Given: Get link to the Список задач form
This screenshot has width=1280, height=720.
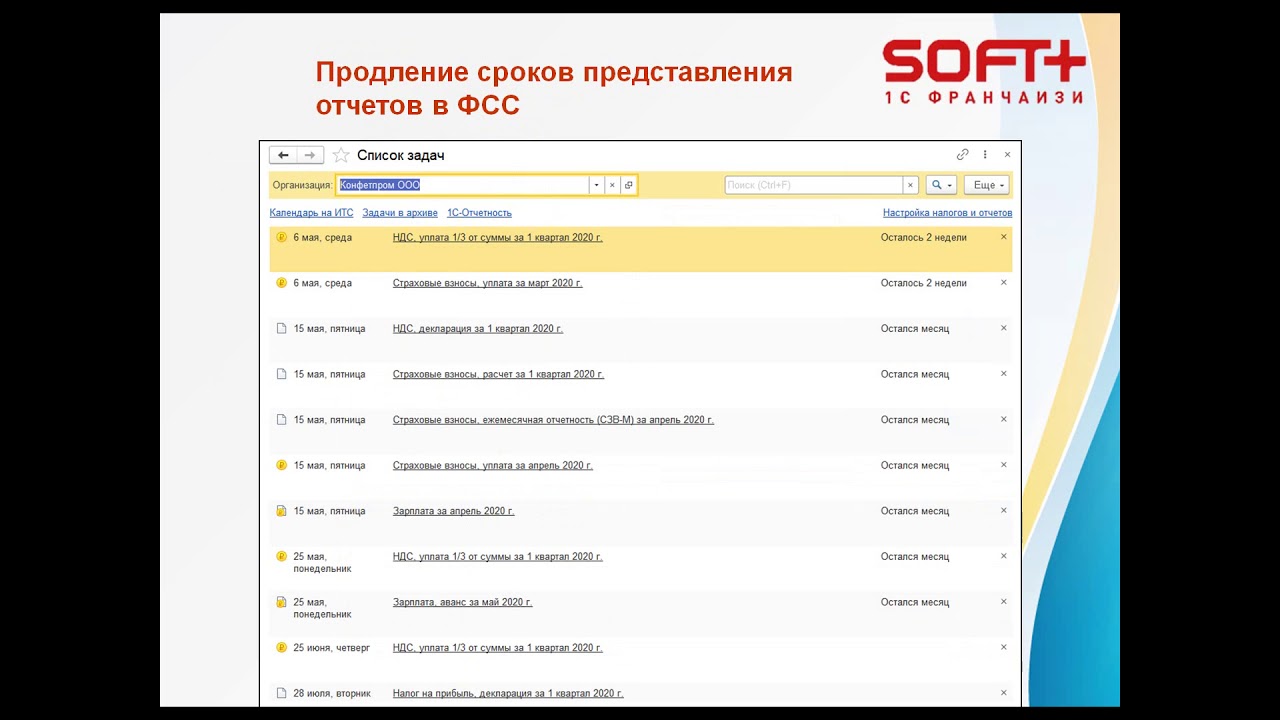Looking at the screenshot, I should (962, 155).
